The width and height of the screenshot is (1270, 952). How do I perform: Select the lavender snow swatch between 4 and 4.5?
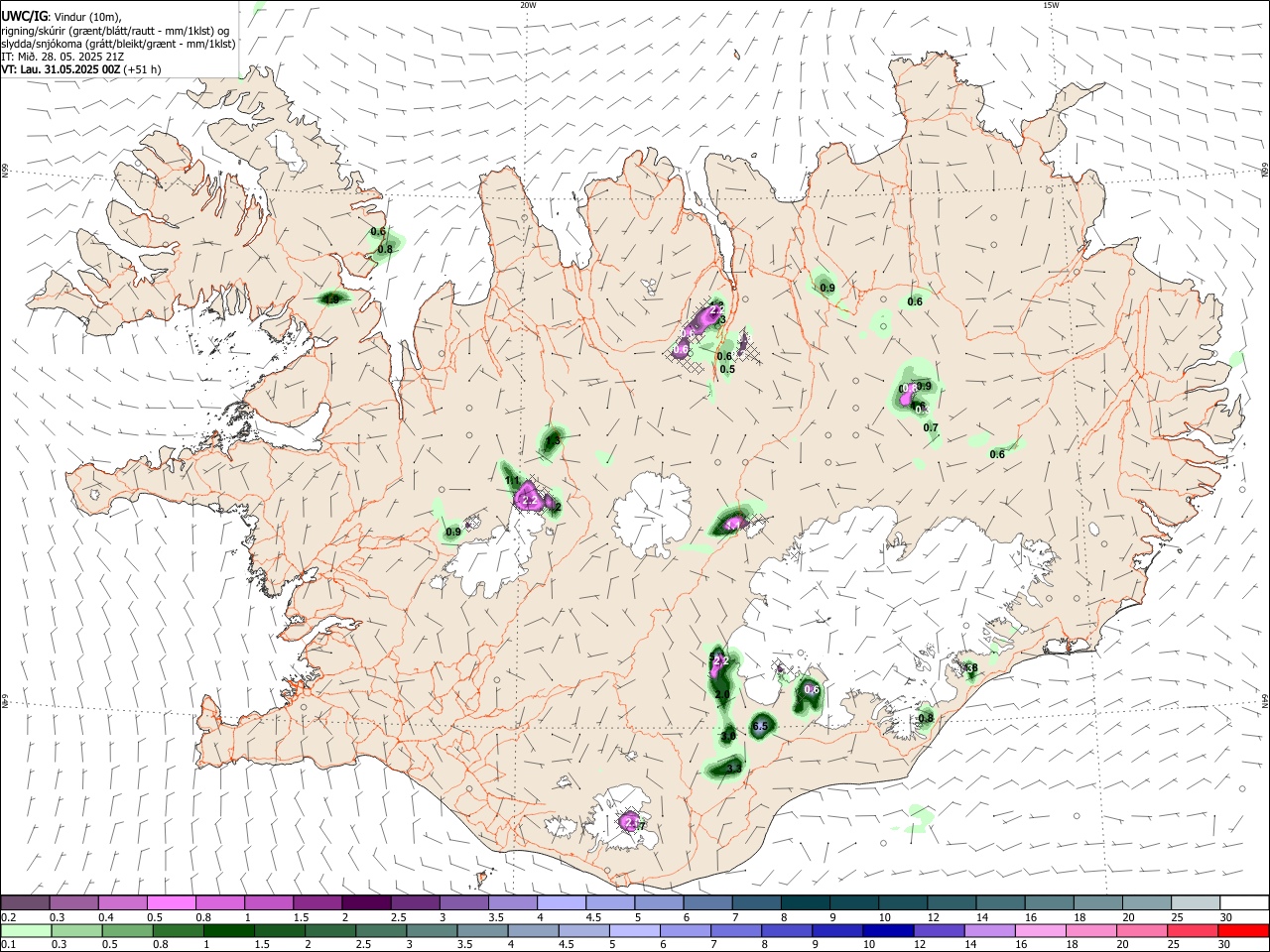tap(561, 902)
